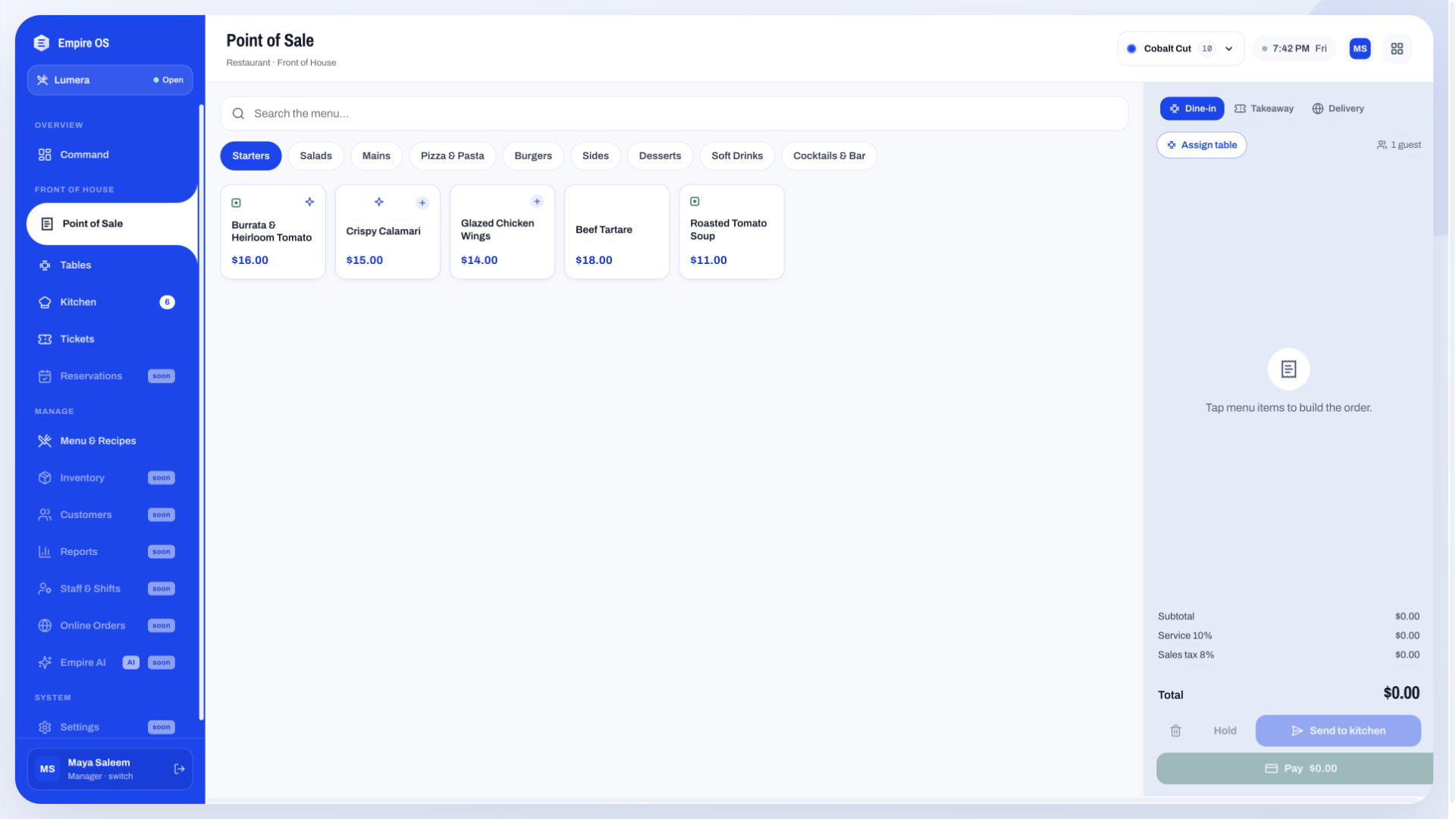Click the plus icon on Crispy Calamari
Image resolution: width=1456 pixels, height=819 pixels.
tap(422, 203)
